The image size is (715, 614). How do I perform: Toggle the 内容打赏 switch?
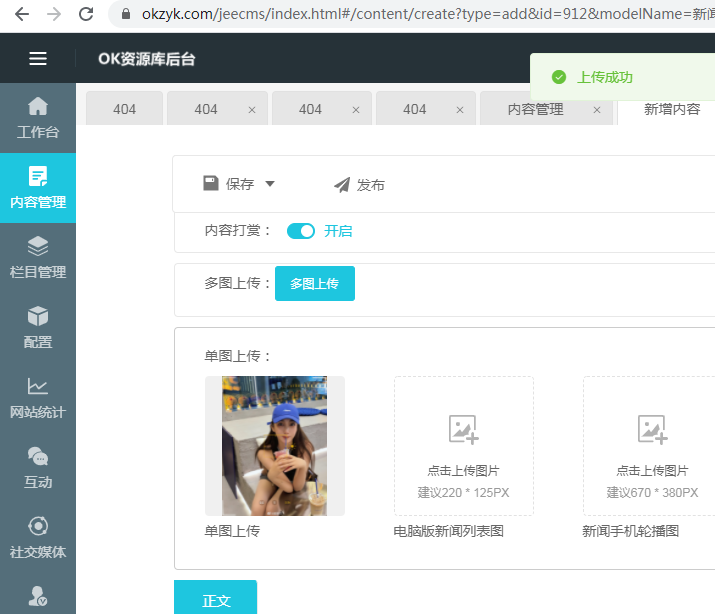pyautogui.click(x=301, y=231)
